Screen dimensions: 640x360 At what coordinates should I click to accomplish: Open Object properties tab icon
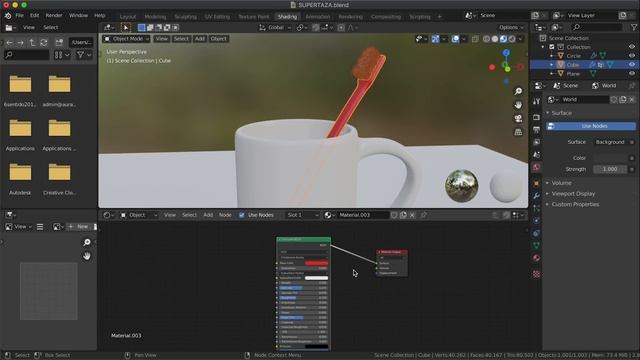pyautogui.click(x=536, y=184)
